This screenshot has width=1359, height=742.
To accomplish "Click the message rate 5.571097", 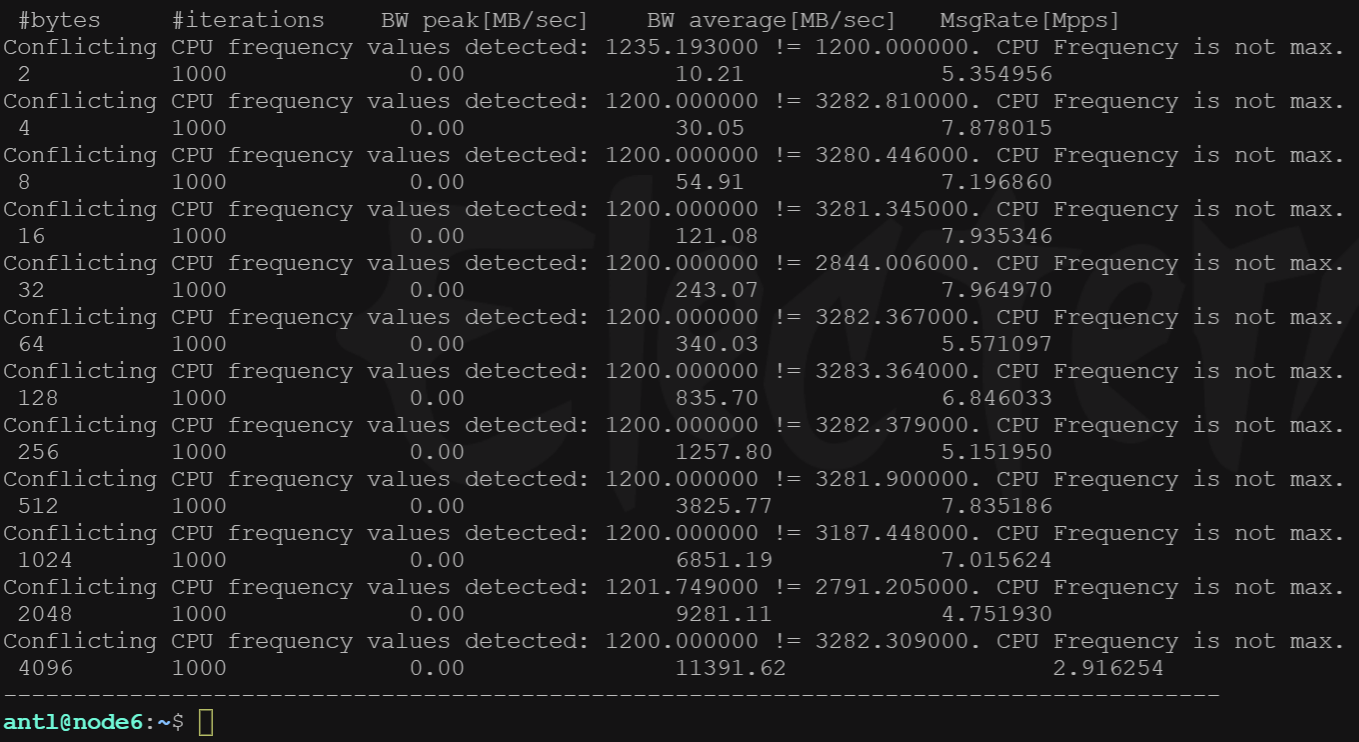I will point(997,344).
